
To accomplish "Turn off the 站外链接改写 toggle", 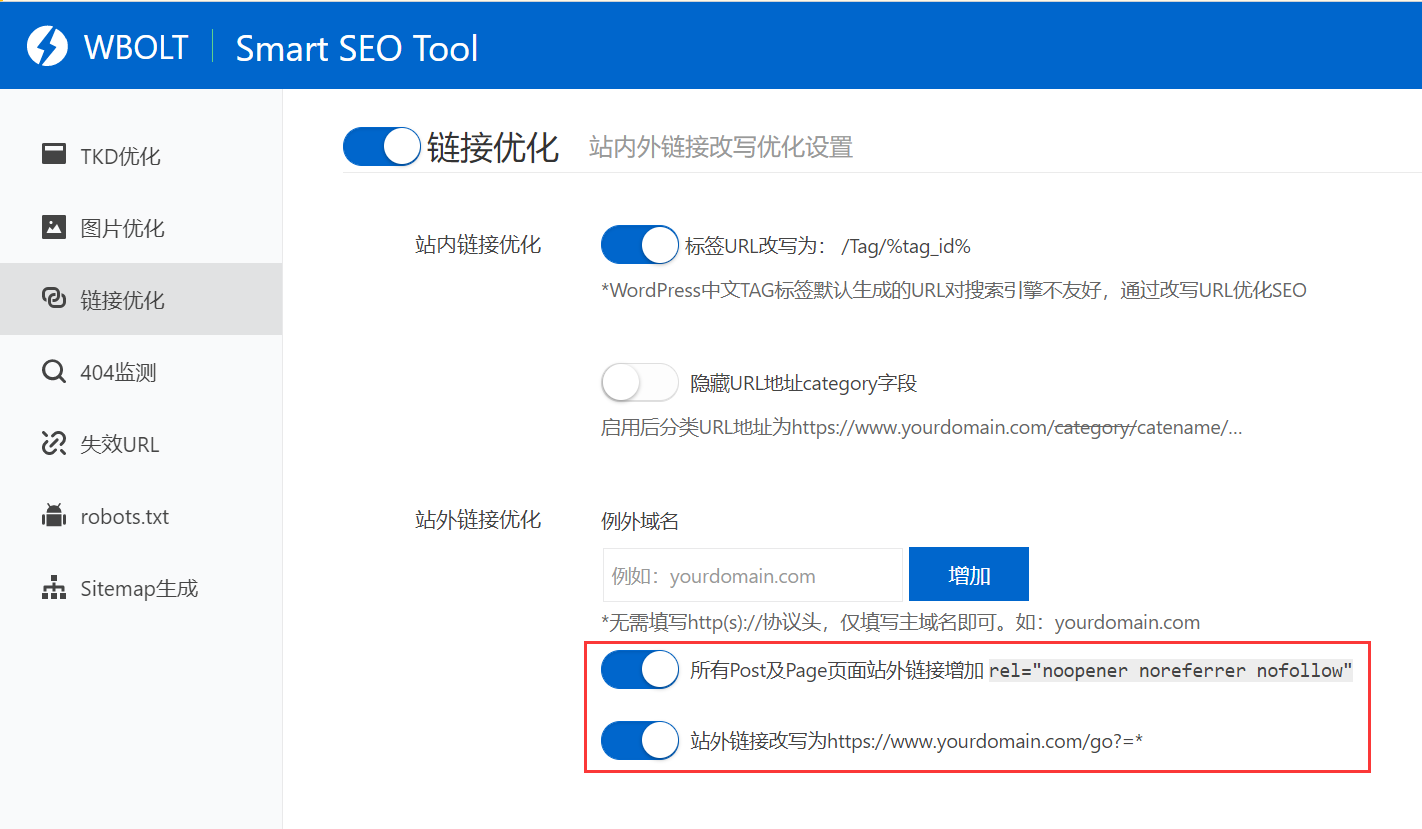I will point(639,740).
